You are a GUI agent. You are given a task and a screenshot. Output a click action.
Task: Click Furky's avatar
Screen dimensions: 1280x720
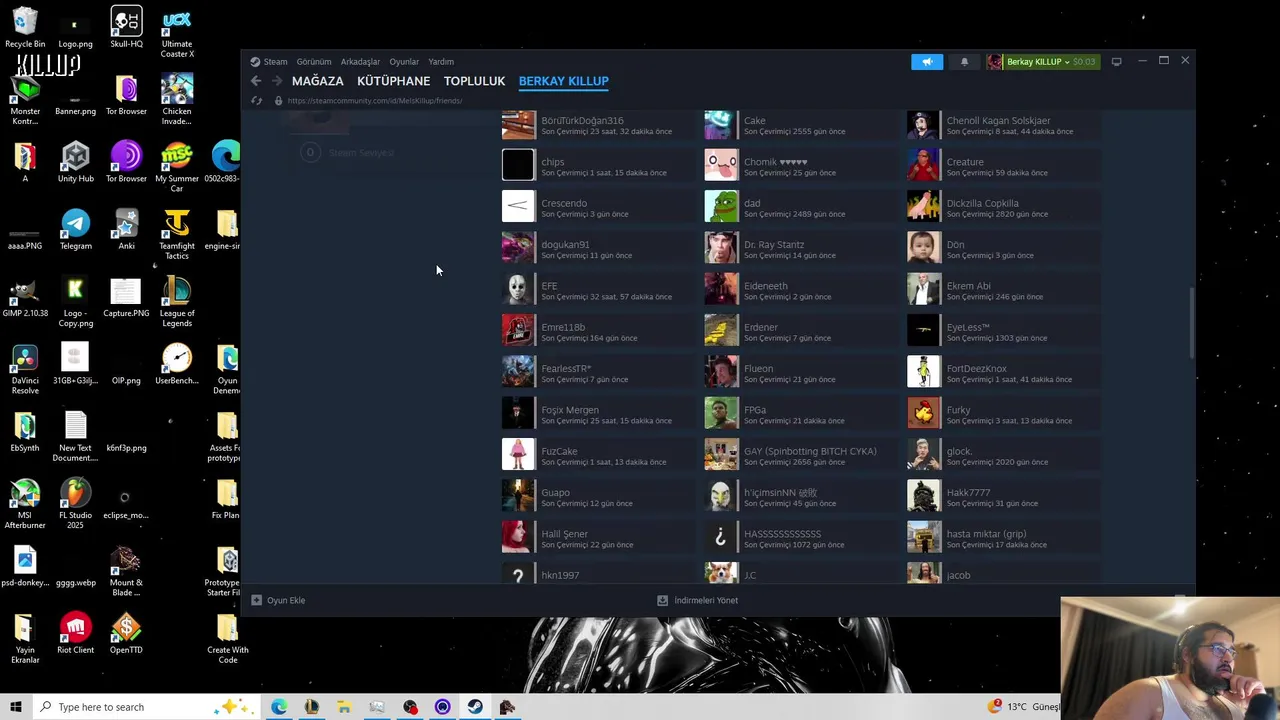coord(924,413)
